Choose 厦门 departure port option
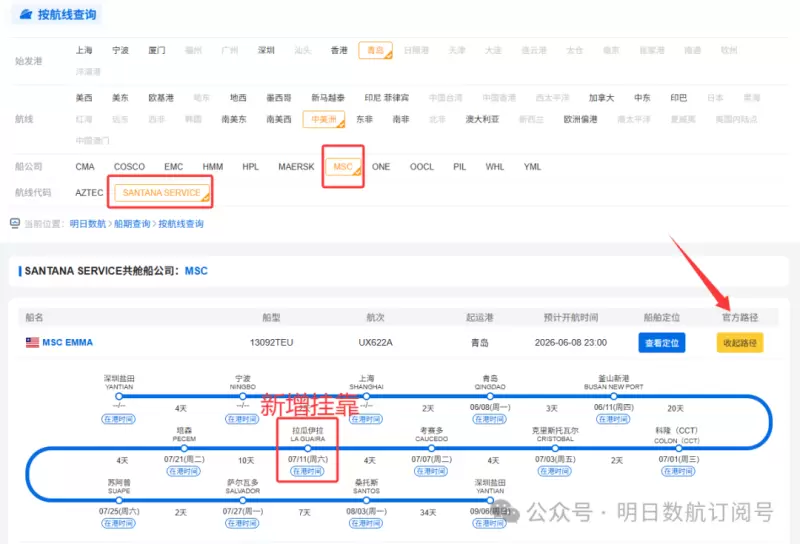The height and width of the screenshot is (544, 800). (x=157, y=50)
